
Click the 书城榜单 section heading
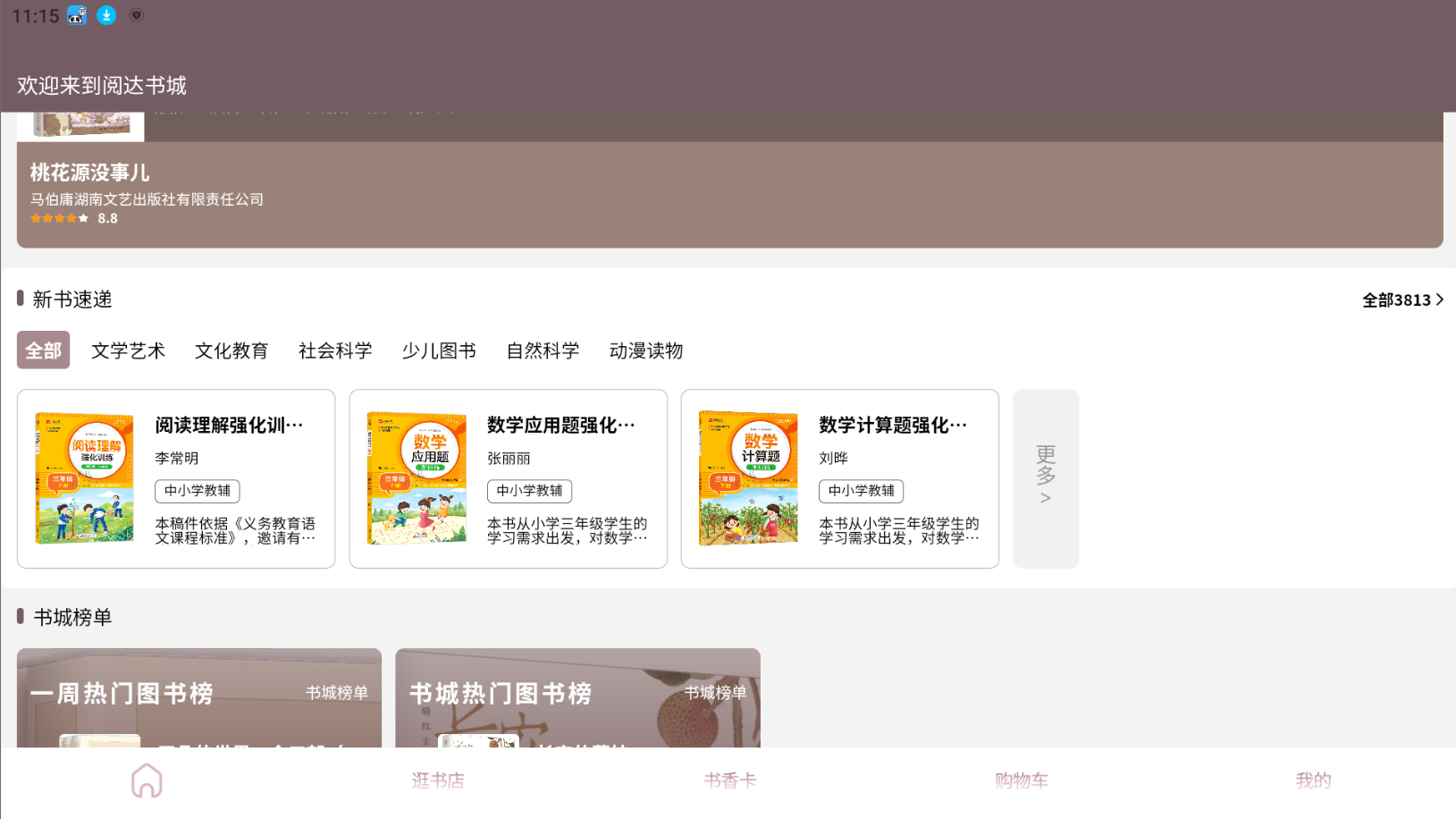72,618
